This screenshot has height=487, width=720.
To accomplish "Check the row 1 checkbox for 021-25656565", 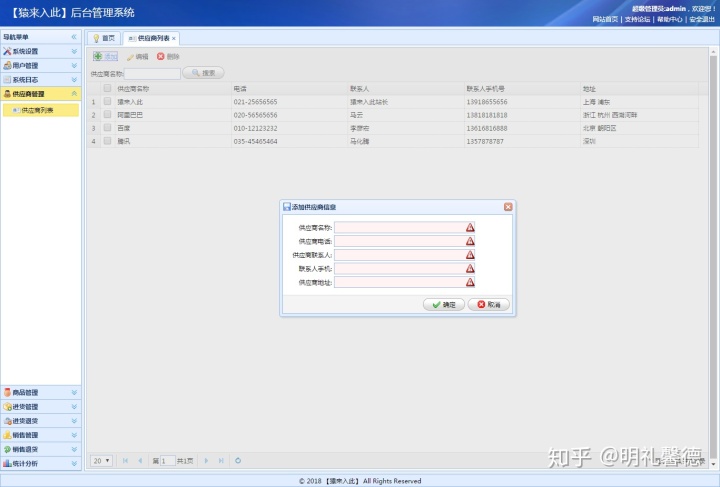I will tap(107, 101).
